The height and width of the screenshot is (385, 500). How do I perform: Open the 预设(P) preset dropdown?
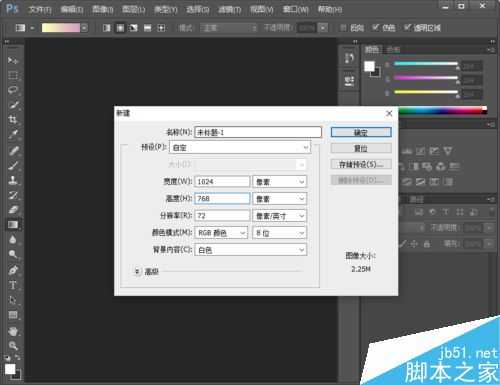pos(240,147)
